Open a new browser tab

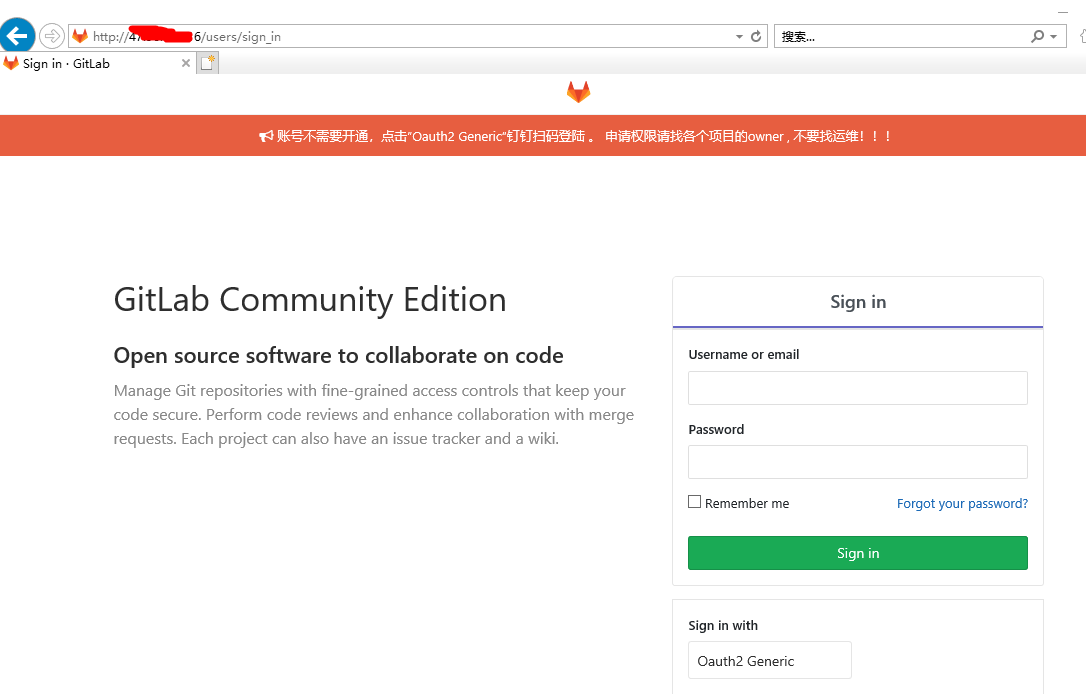(208, 63)
